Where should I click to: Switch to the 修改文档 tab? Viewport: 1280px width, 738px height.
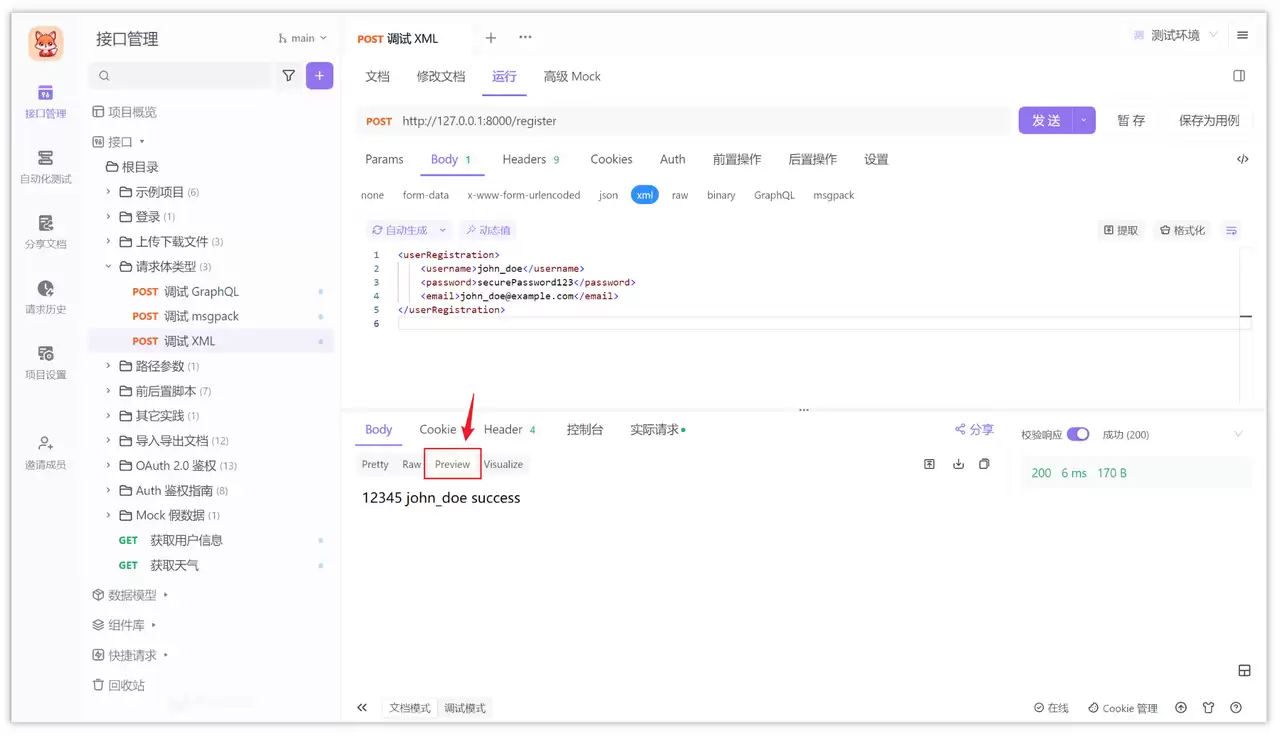[x=441, y=76]
